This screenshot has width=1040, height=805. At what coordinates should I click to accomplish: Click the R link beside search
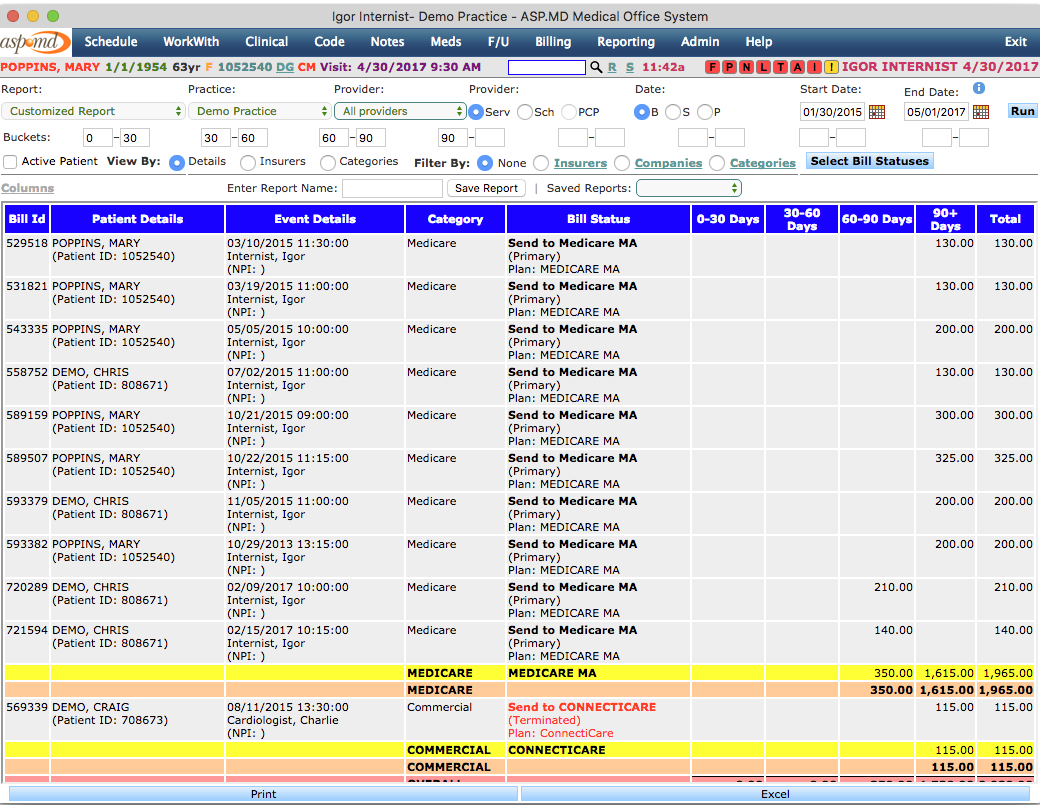click(612, 67)
